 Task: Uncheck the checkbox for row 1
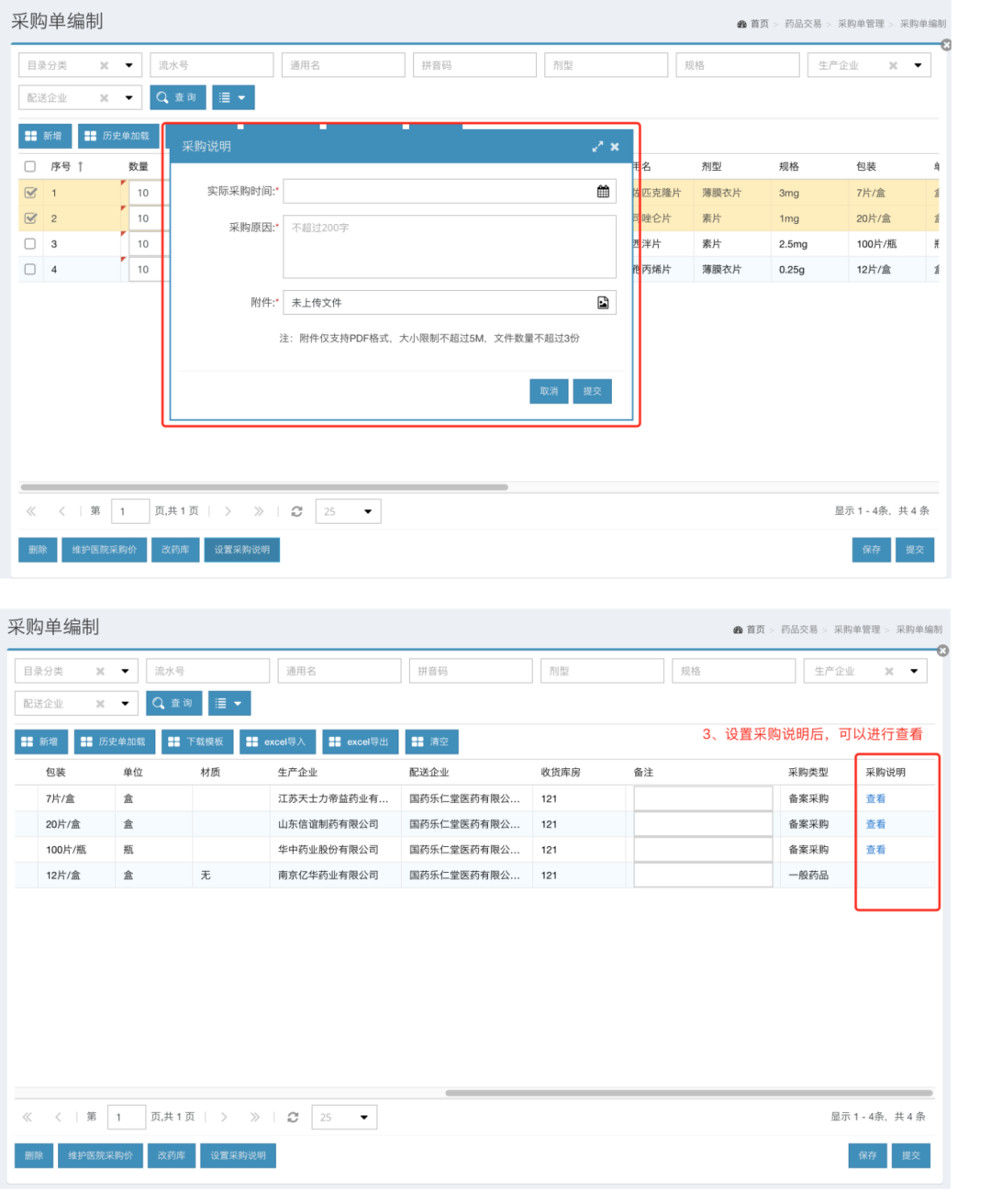(30, 193)
